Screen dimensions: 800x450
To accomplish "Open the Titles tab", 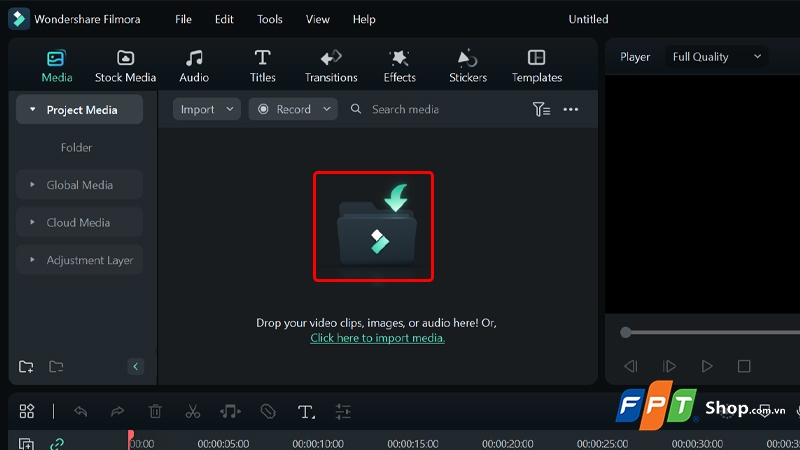I will 262,66.
